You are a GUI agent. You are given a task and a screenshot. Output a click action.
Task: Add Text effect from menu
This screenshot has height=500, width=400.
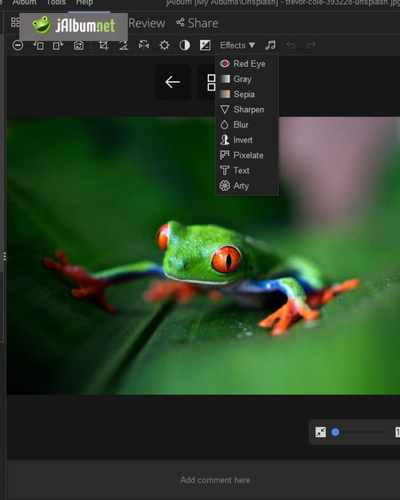pos(247,171)
